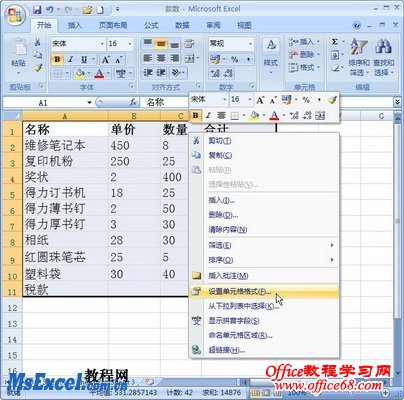Open the ribbon 格式 cells dropdown
Image resolution: width=404 pixels, height=400 pixels.
(x=304, y=68)
